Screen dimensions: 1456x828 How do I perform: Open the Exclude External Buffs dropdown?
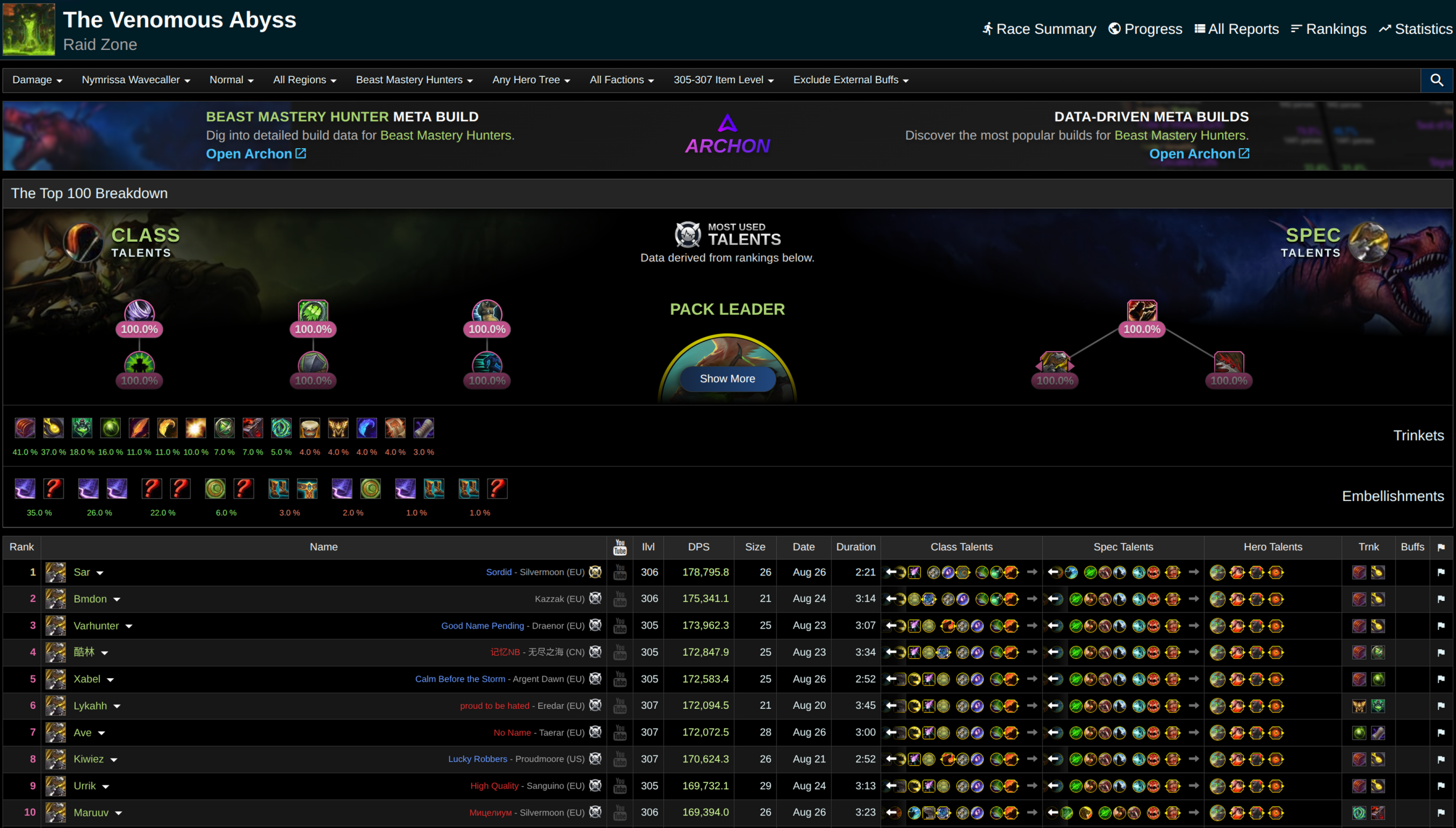tap(850, 80)
